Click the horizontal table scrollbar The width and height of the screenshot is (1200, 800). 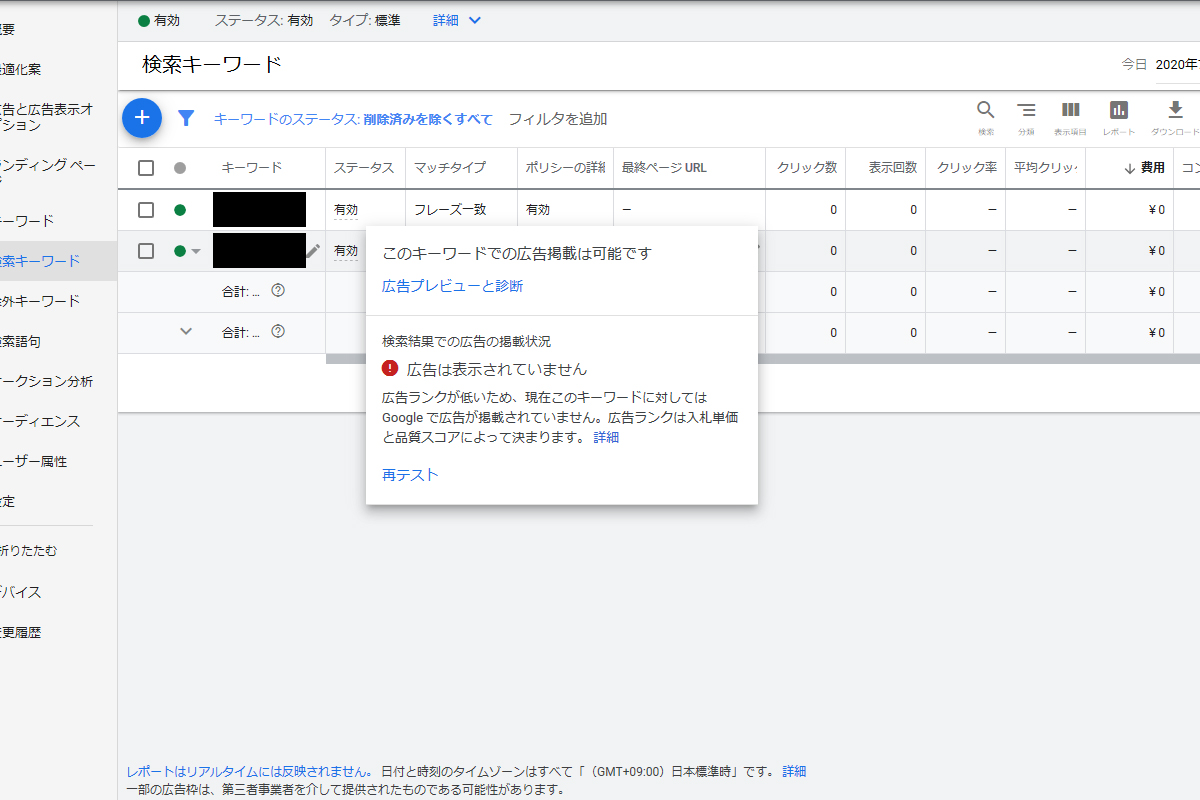coord(763,358)
